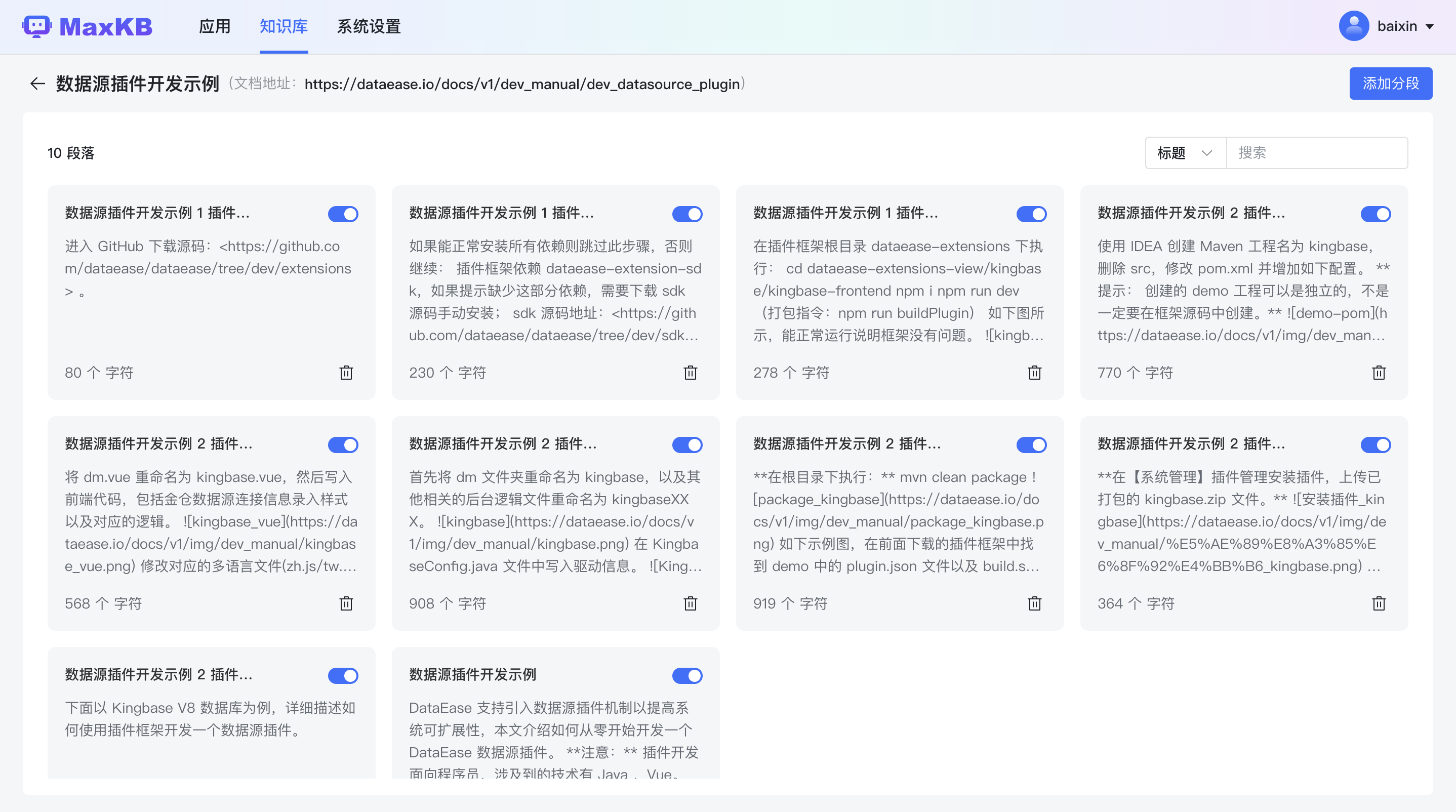Delete the 278 个字符 paragraph
The height and width of the screenshot is (812, 1456).
point(1034,373)
